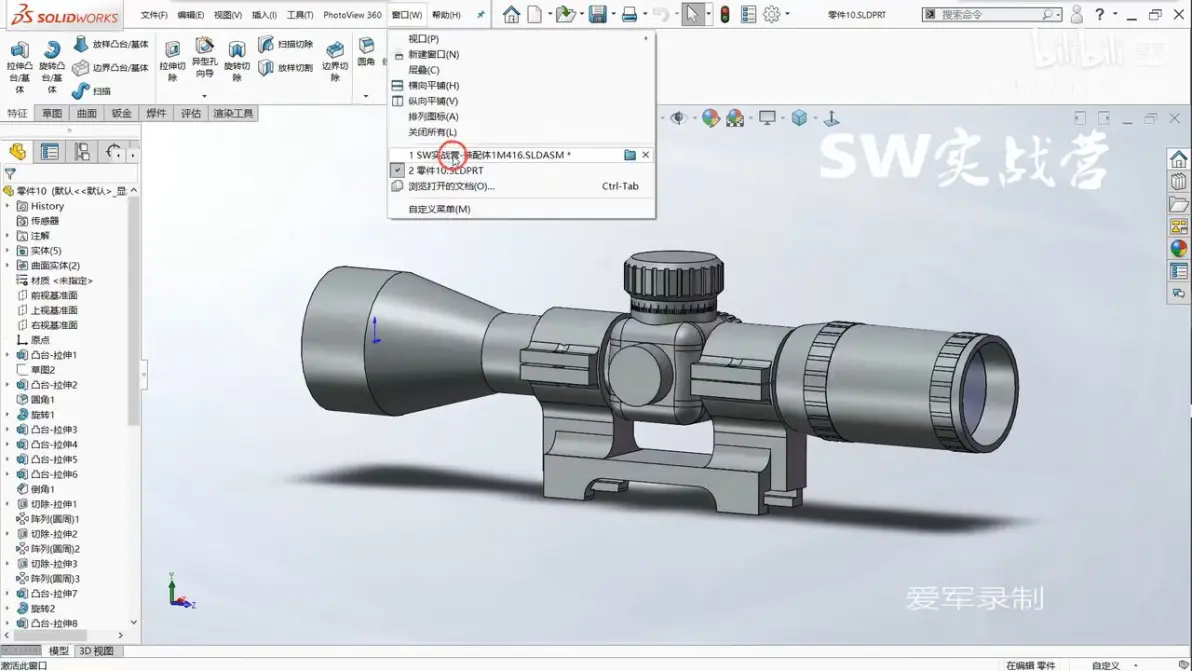
Task: Open the dropdown arrow under 圆角
Action: (366, 96)
